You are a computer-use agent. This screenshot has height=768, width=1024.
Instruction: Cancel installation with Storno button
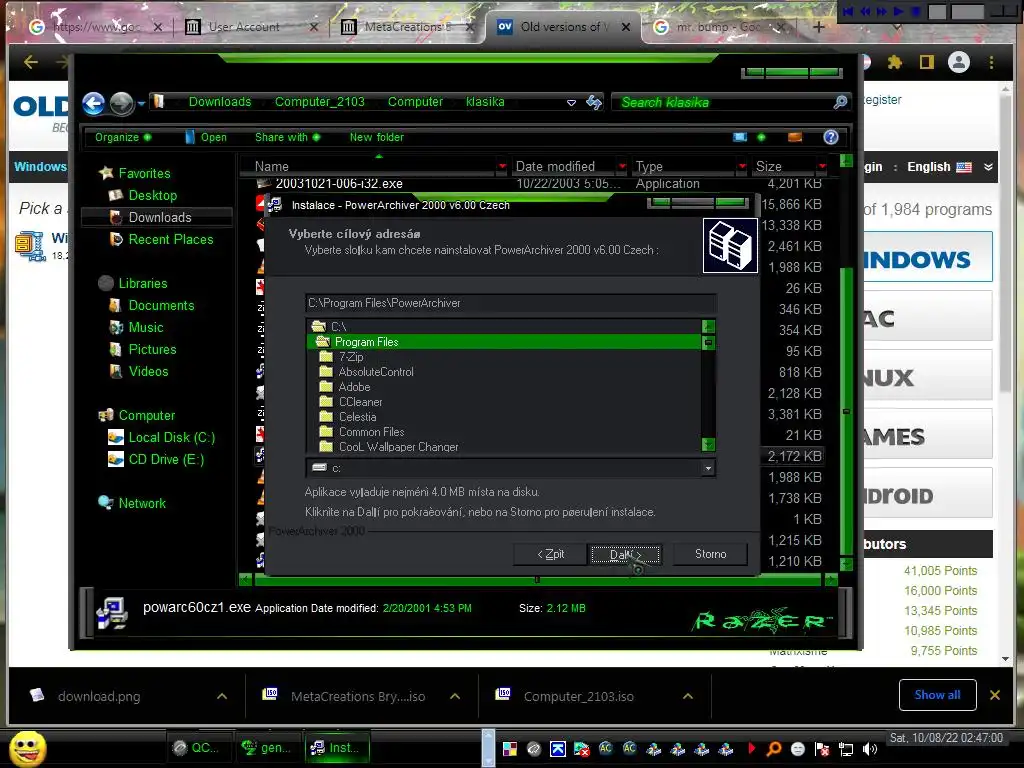pos(710,554)
